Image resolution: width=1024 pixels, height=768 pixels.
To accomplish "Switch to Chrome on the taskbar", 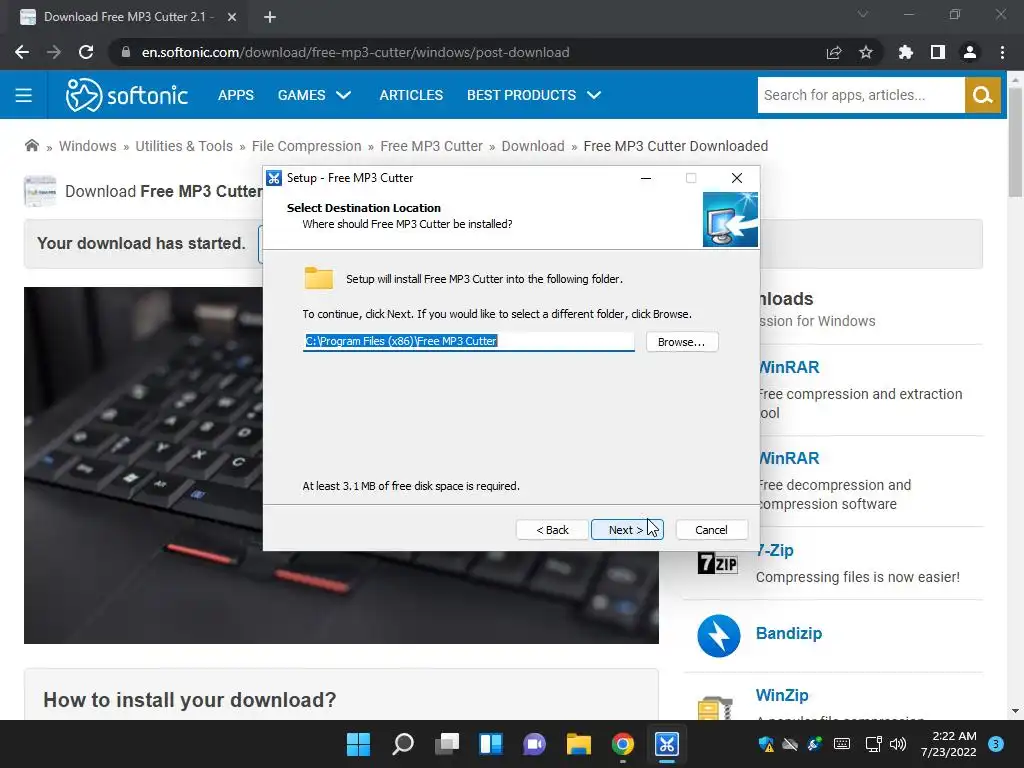I will point(622,744).
